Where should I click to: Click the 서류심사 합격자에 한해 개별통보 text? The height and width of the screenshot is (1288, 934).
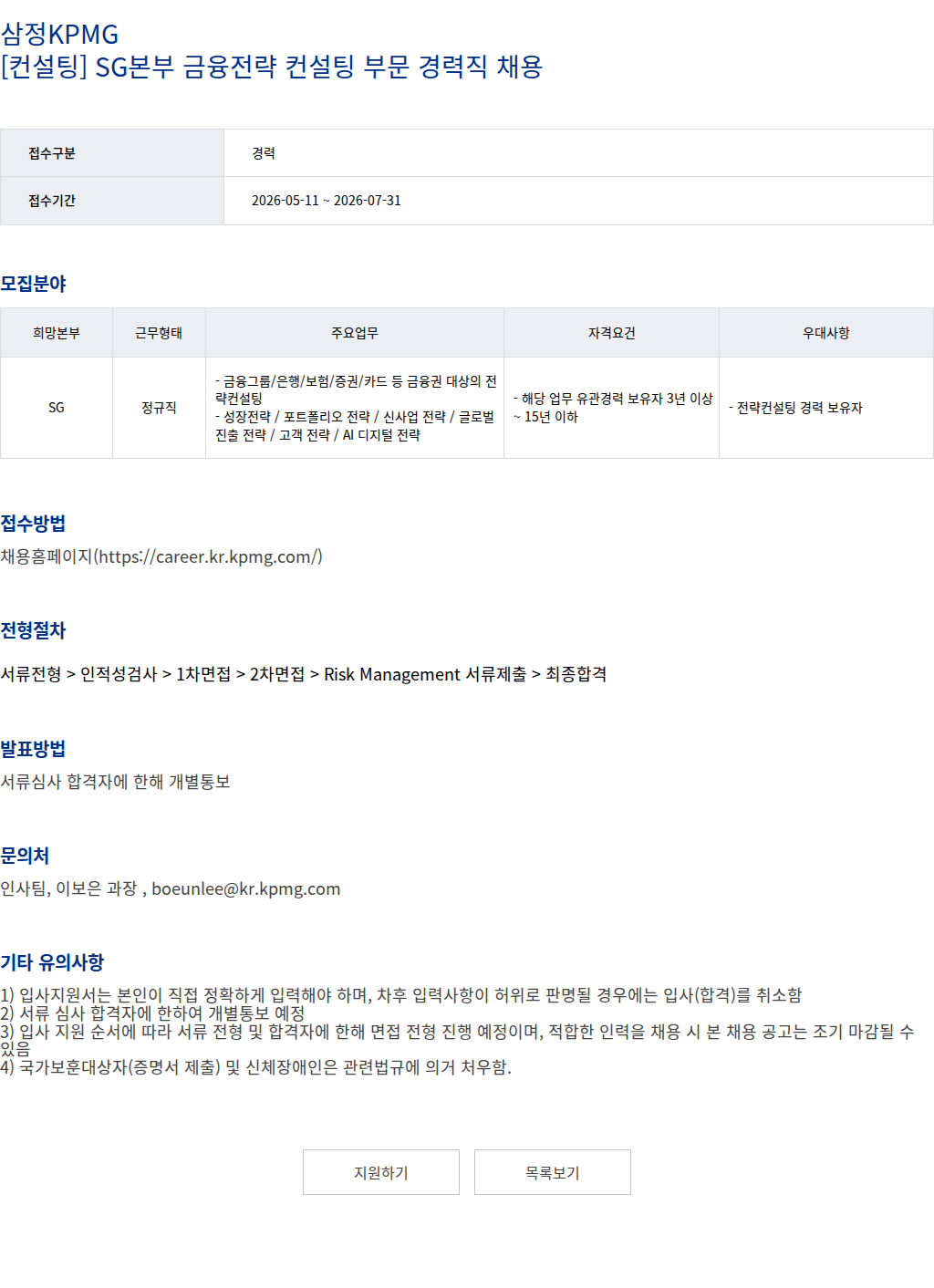pos(116,782)
